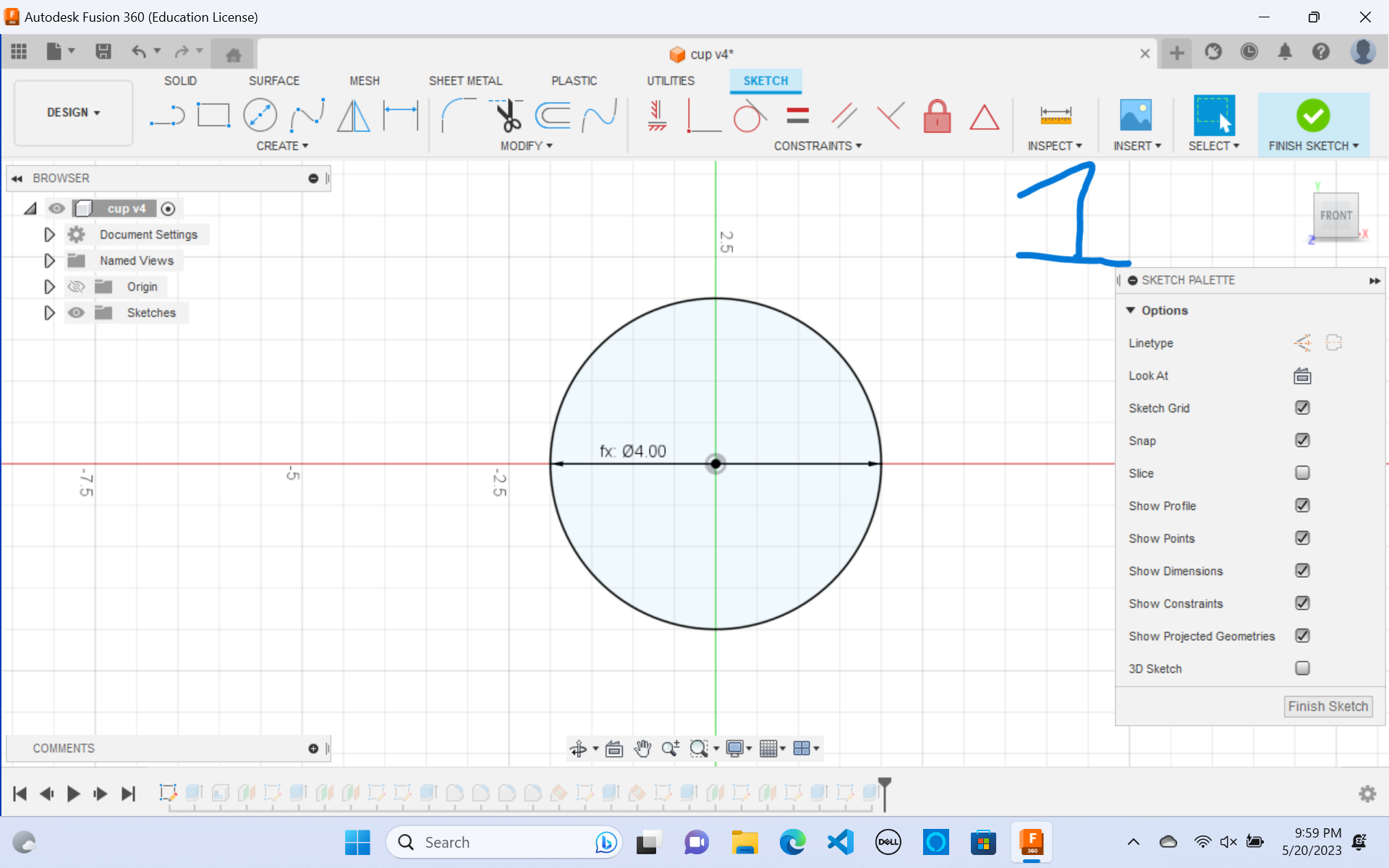Hide the Sketches folder visibility
The image size is (1389, 868).
pos(76,312)
